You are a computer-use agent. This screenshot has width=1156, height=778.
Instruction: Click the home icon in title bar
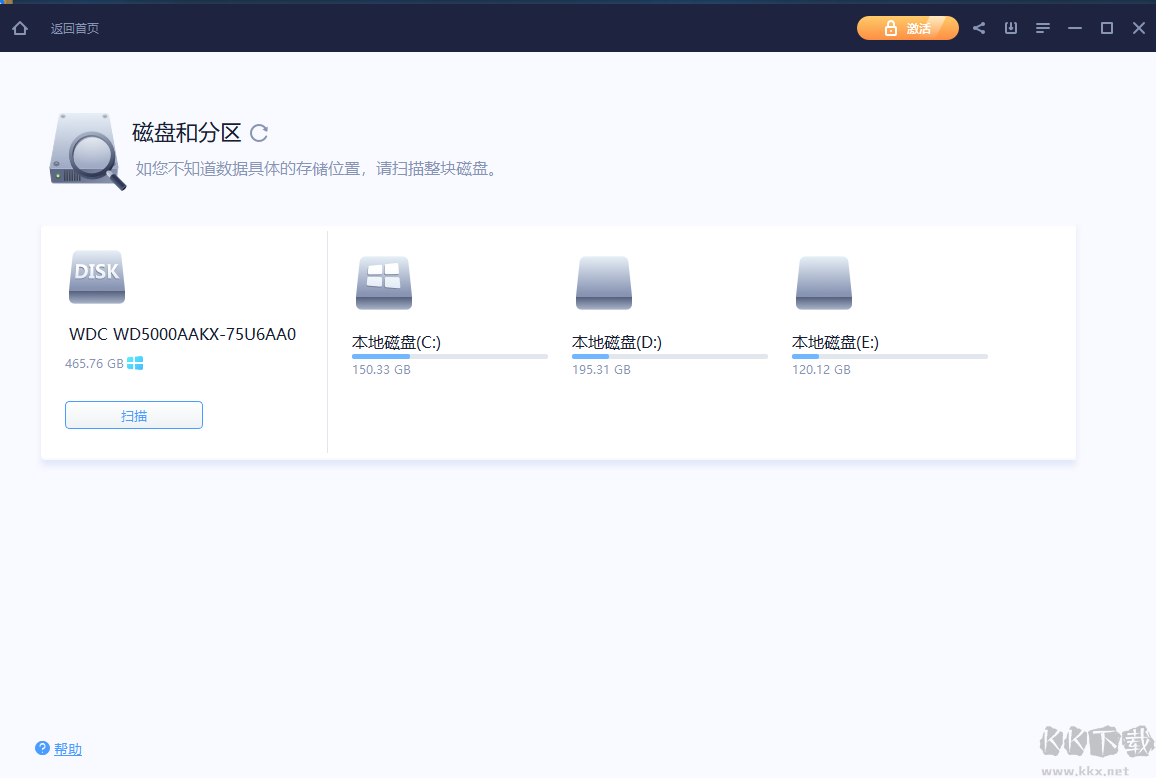click(x=20, y=28)
